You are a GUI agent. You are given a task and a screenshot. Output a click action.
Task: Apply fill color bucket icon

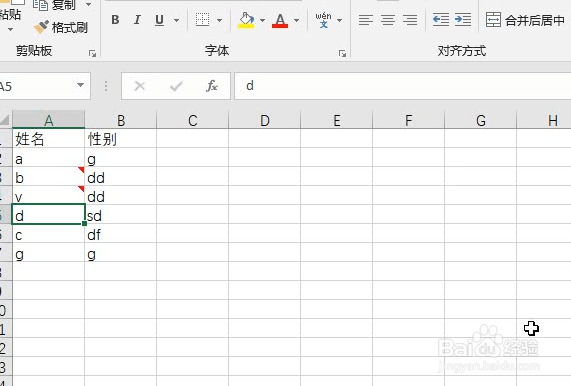pos(246,20)
